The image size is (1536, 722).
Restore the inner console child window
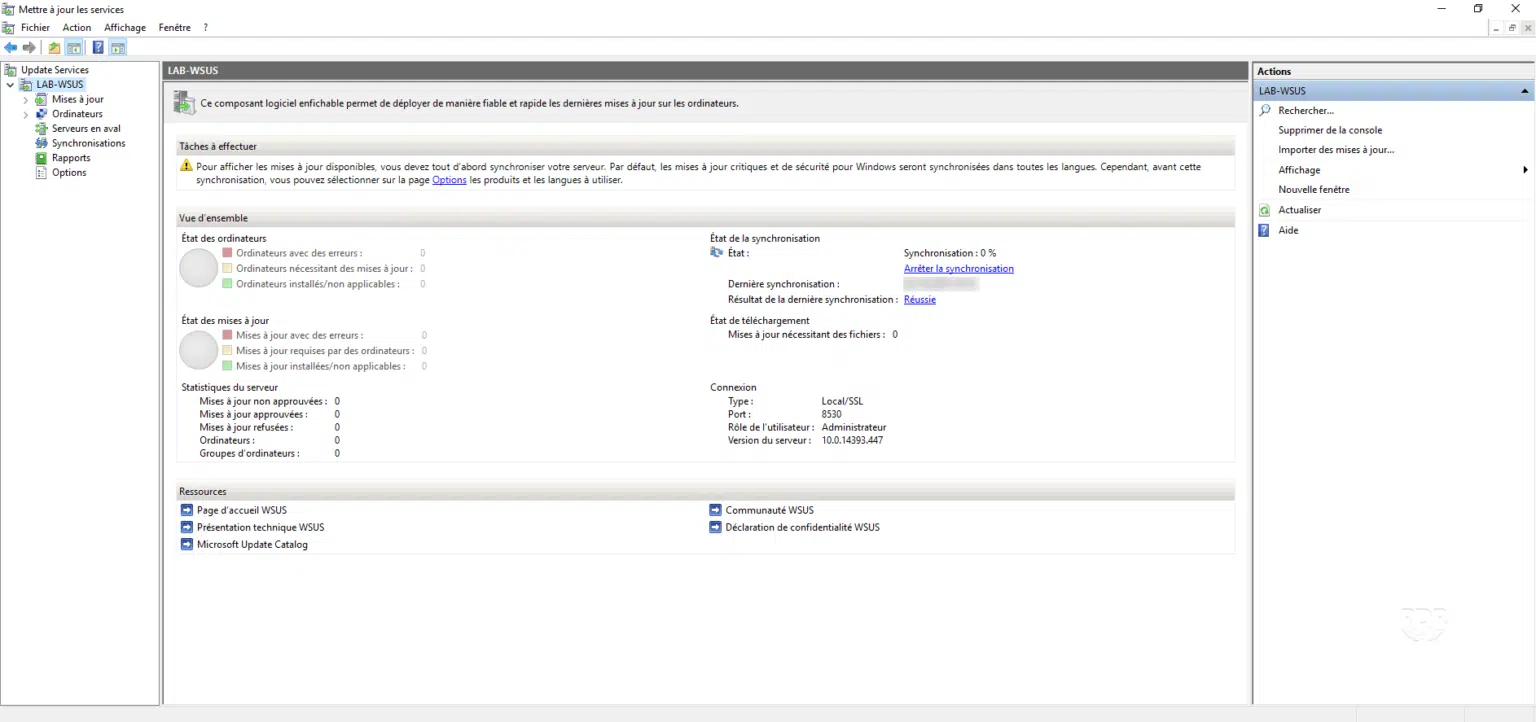click(1512, 28)
